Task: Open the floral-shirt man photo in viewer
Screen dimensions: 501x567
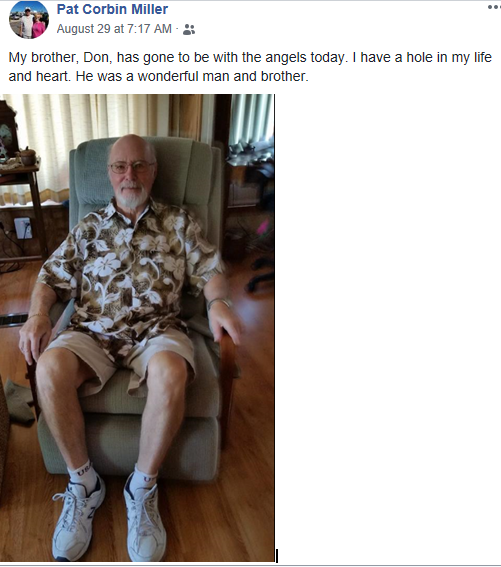Action: coord(137,328)
